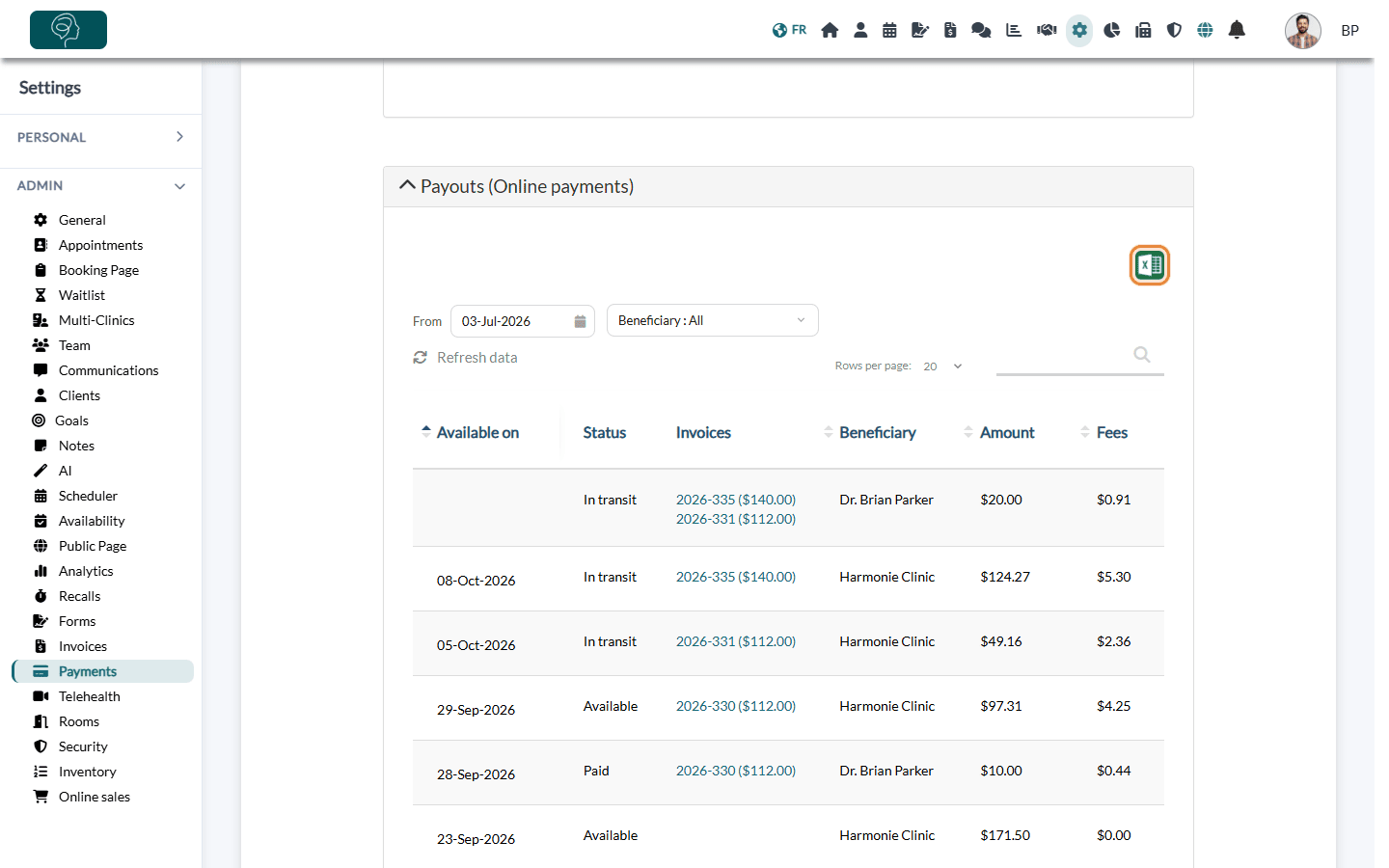Screen dimensions: 1389x868
Task: Open invoice 2026-331 ($112.00) in Dr. Brian Parker transit row
Action: pos(736,519)
